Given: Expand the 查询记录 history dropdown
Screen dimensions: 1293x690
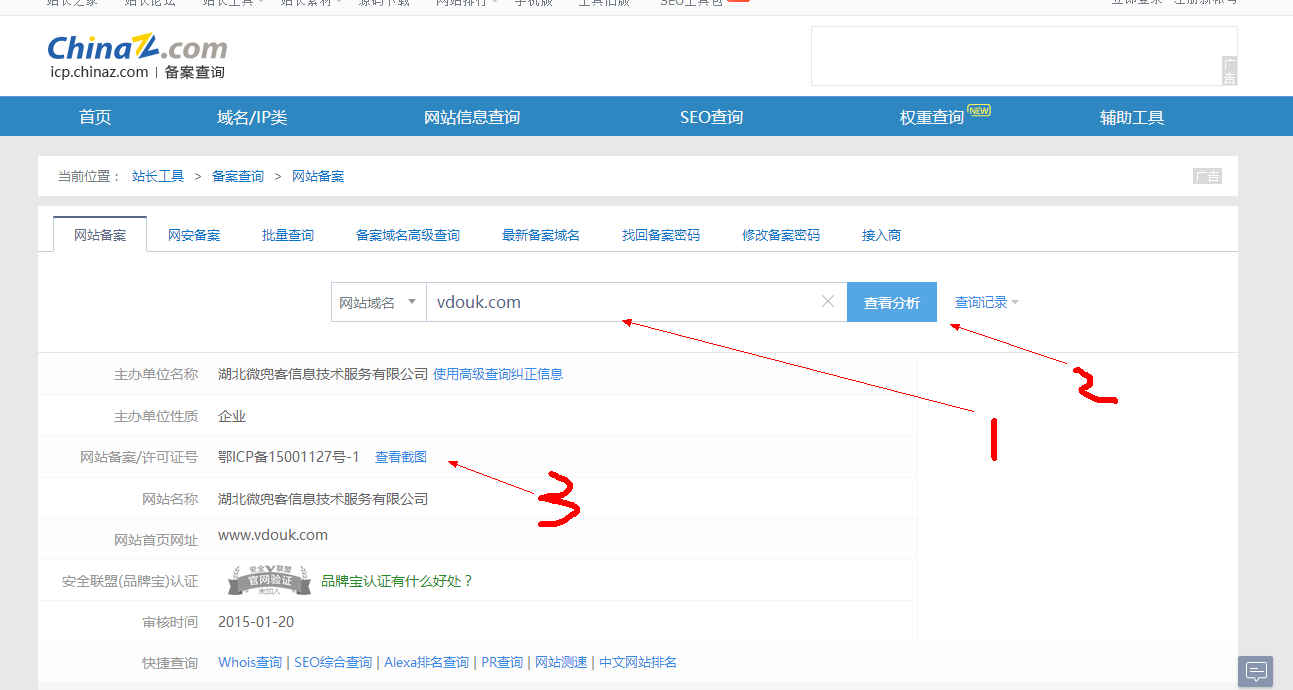Looking at the screenshot, I should click(x=987, y=302).
